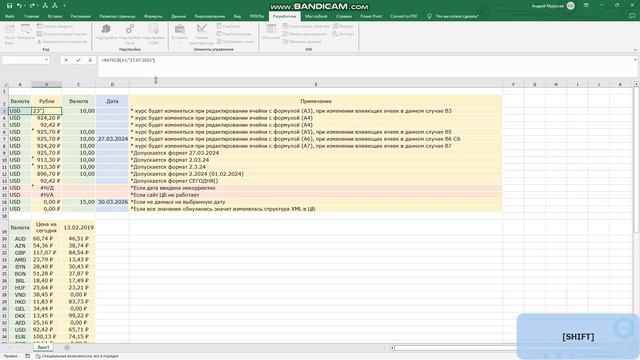
Task: Click Просмотр кода in the ribbon
Action: tap(234, 34)
